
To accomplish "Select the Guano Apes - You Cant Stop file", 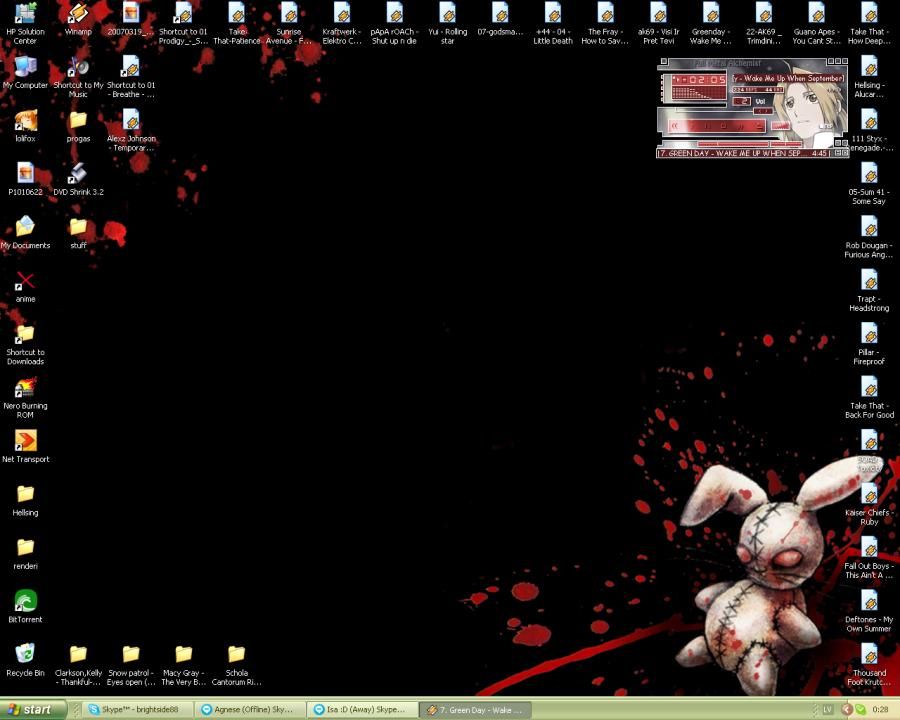I will pyautogui.click(x=816, y=23).
